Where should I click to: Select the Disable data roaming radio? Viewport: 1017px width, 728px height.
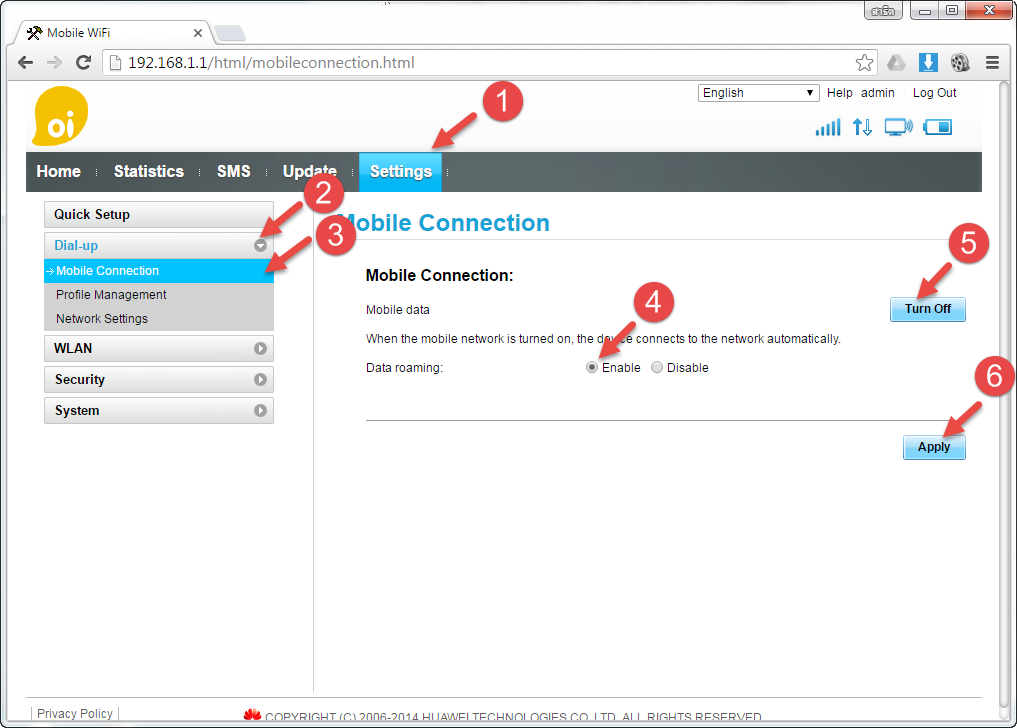(x=657, y=367)
